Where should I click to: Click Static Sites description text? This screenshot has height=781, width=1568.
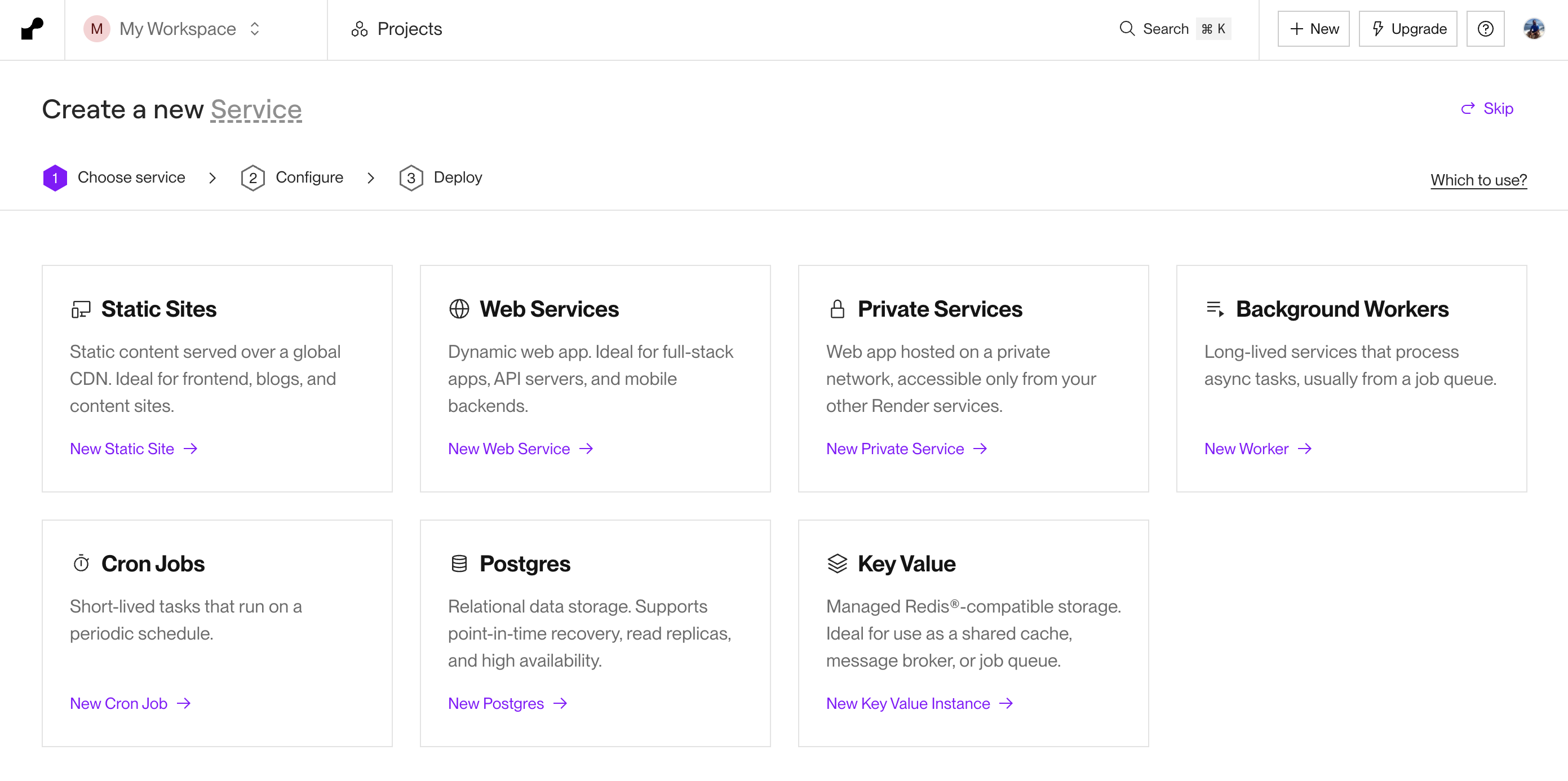pos(206,379)
